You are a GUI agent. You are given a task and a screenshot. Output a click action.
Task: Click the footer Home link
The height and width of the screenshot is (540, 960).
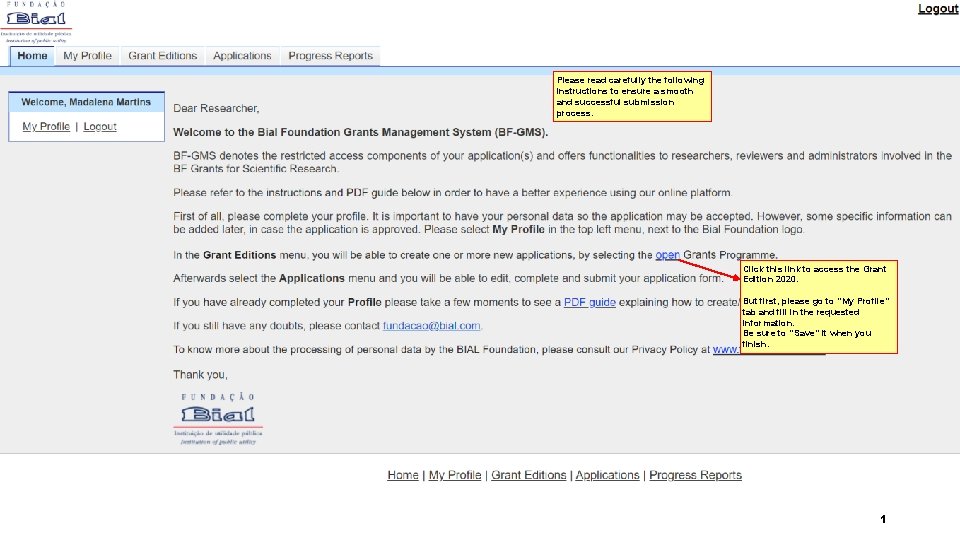(x=403, y=475)
